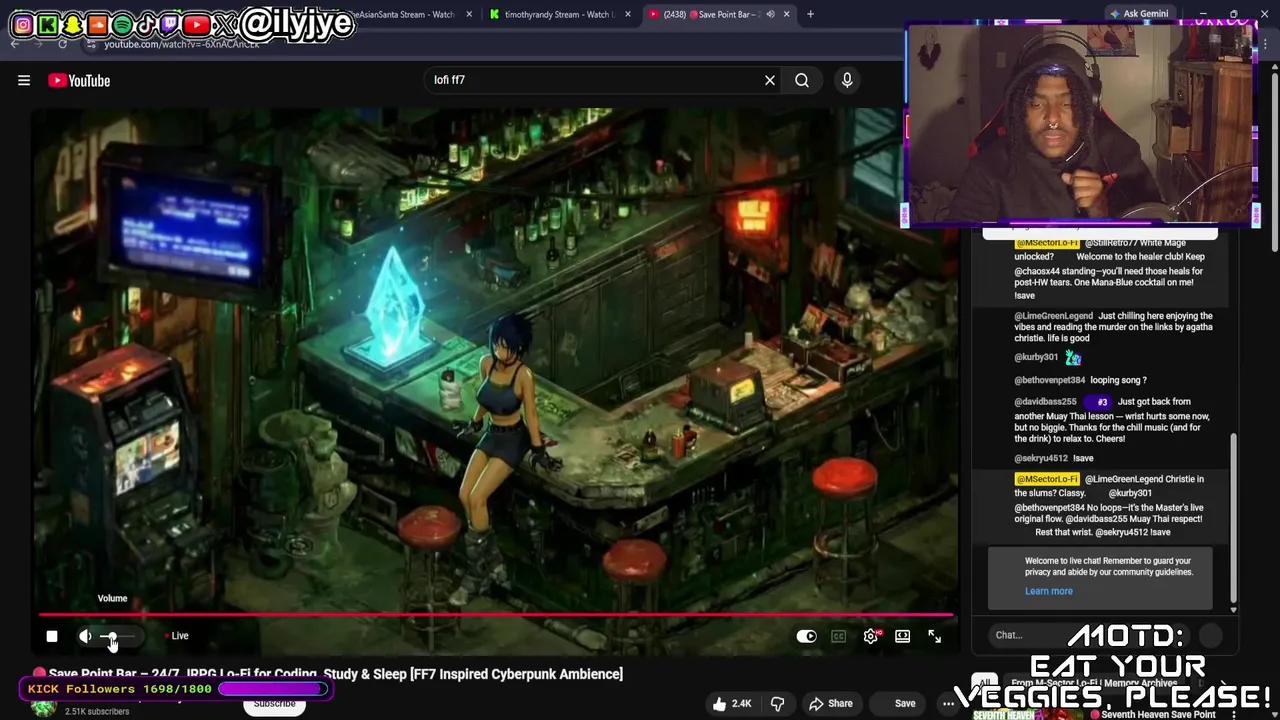Clear the search box with the X

point(770,80)
